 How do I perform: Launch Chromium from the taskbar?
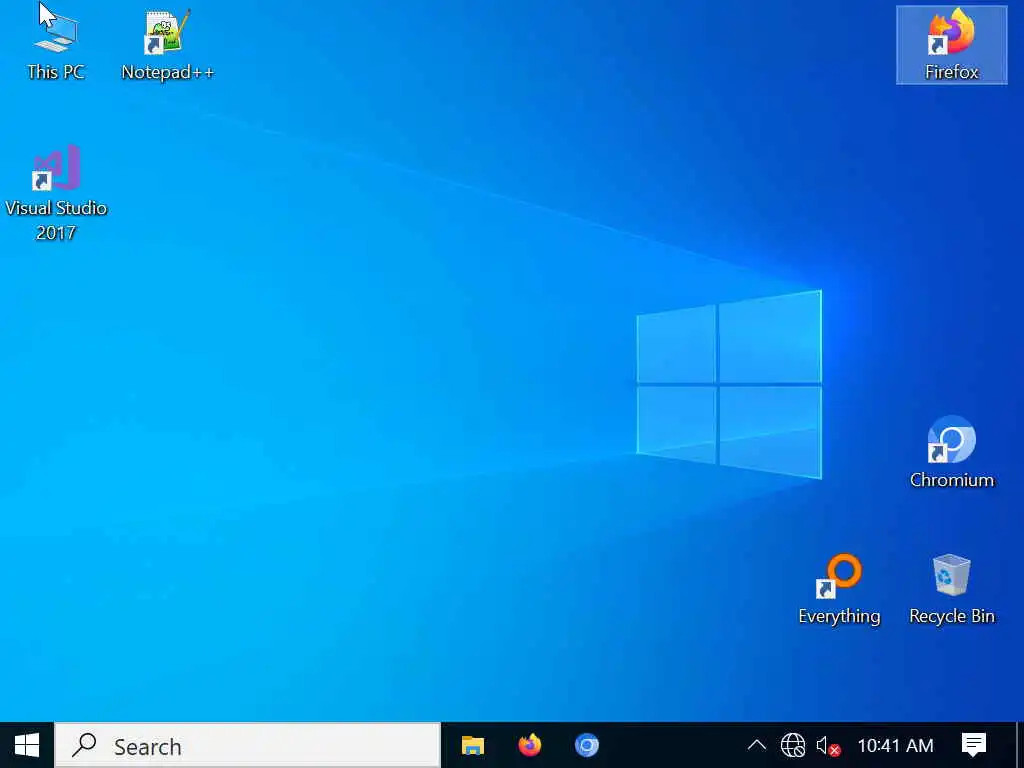[586, 745]
